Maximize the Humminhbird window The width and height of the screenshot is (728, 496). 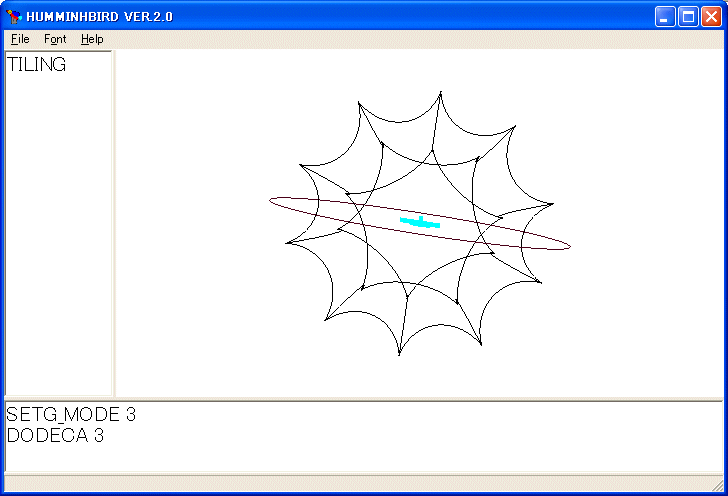(688, 17)
